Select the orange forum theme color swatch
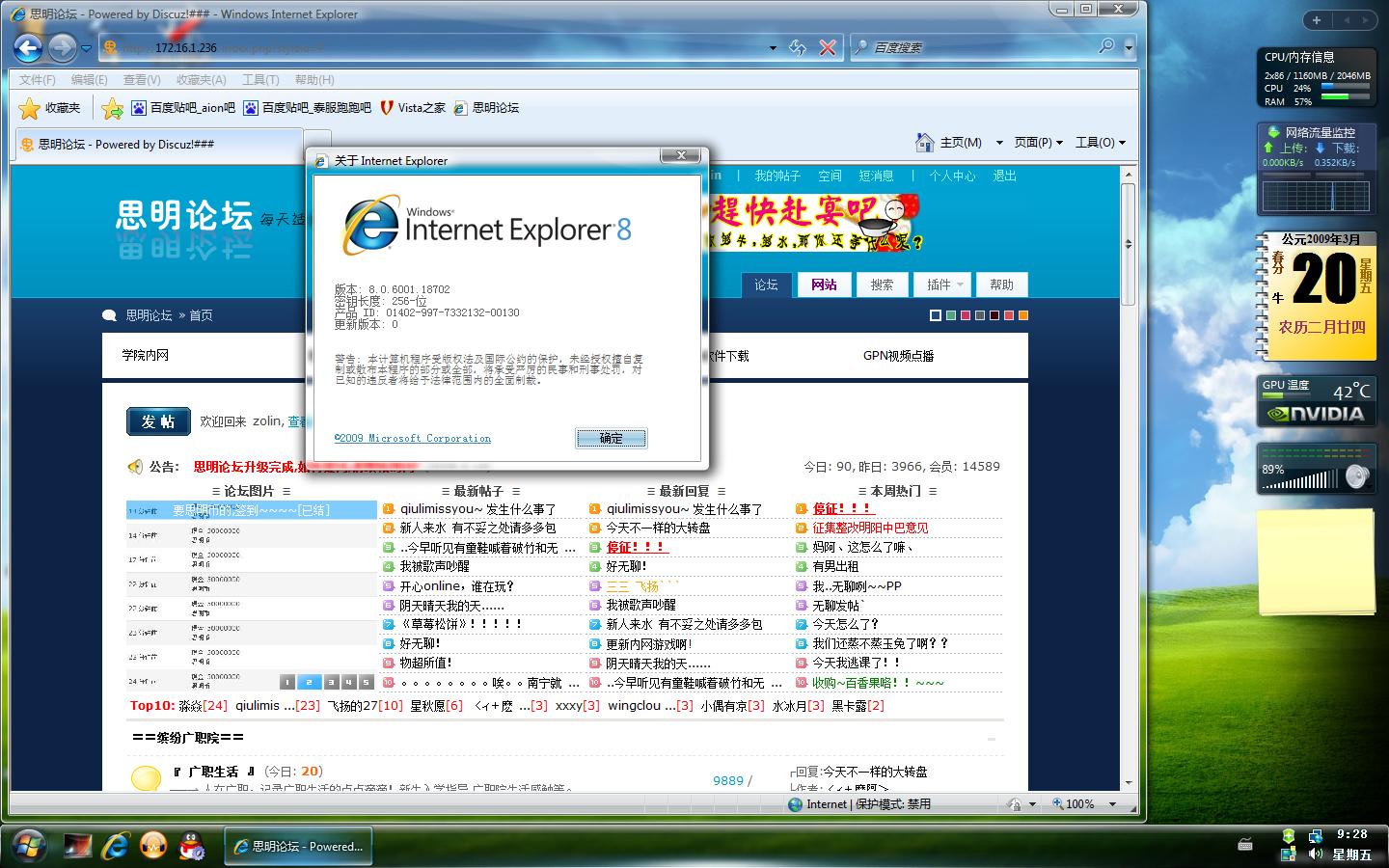This screenshot has width=1389, height=868. [1022, 315]
